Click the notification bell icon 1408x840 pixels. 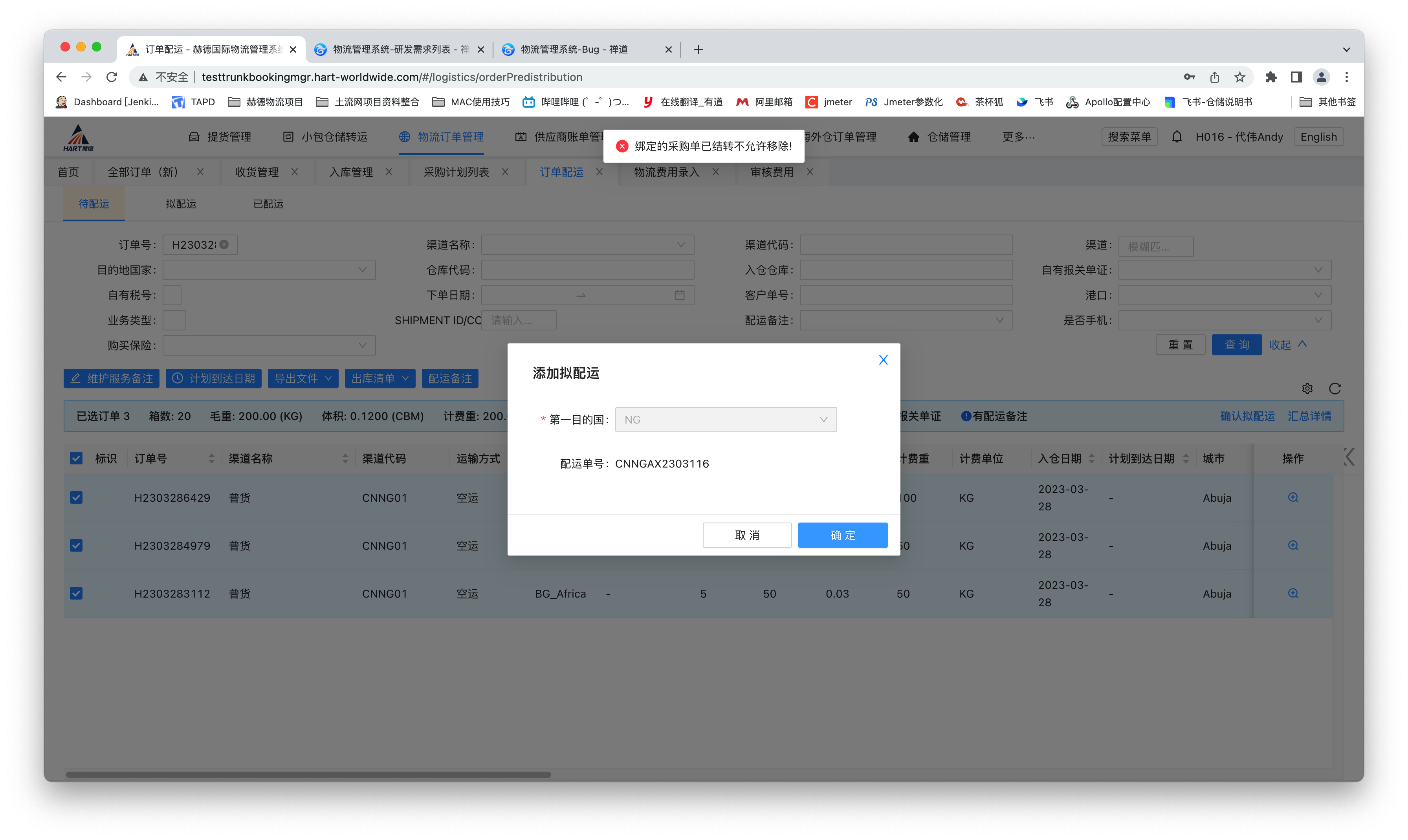tap(1177, 137)
